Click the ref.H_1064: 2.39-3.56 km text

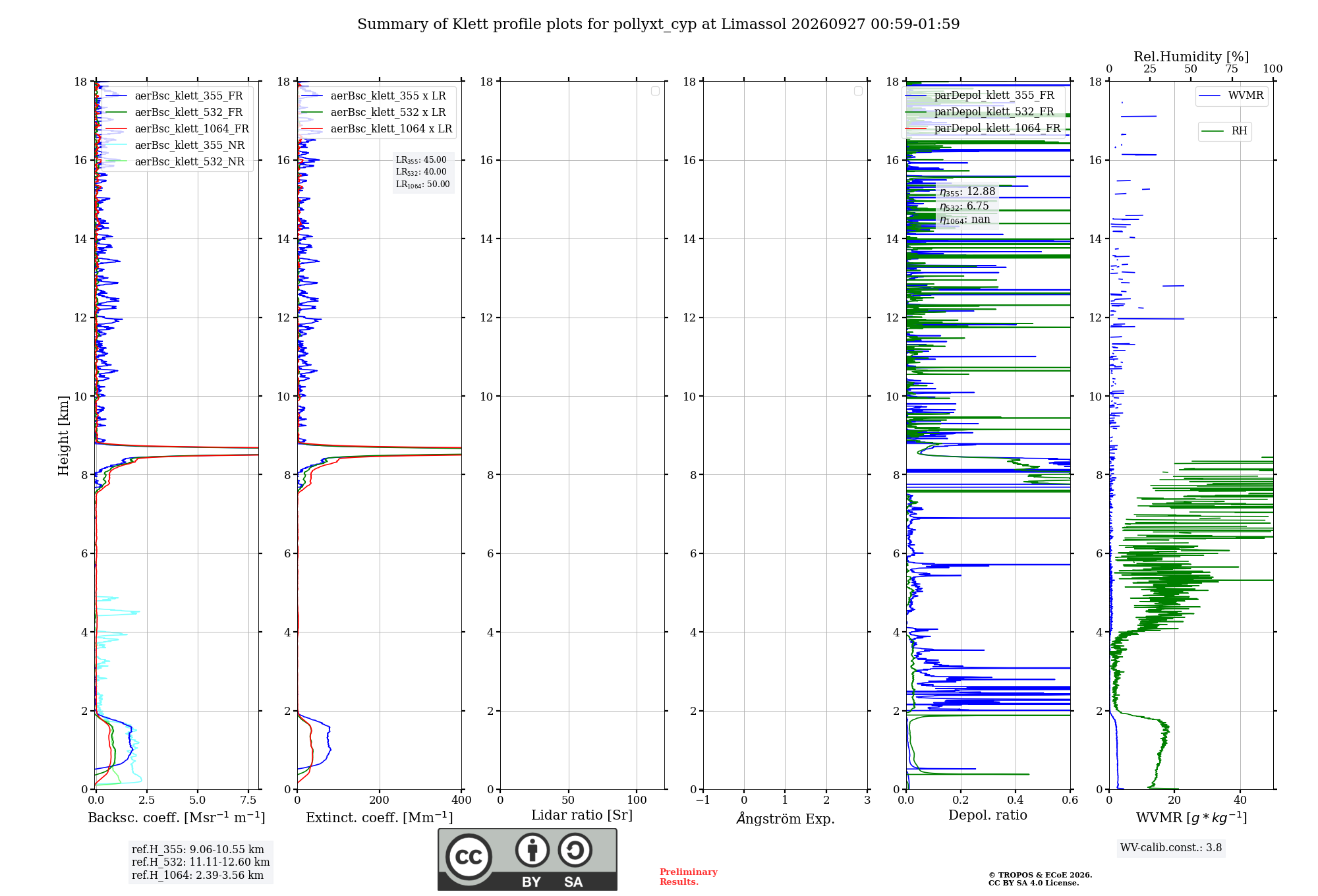(x=198, y=876)
